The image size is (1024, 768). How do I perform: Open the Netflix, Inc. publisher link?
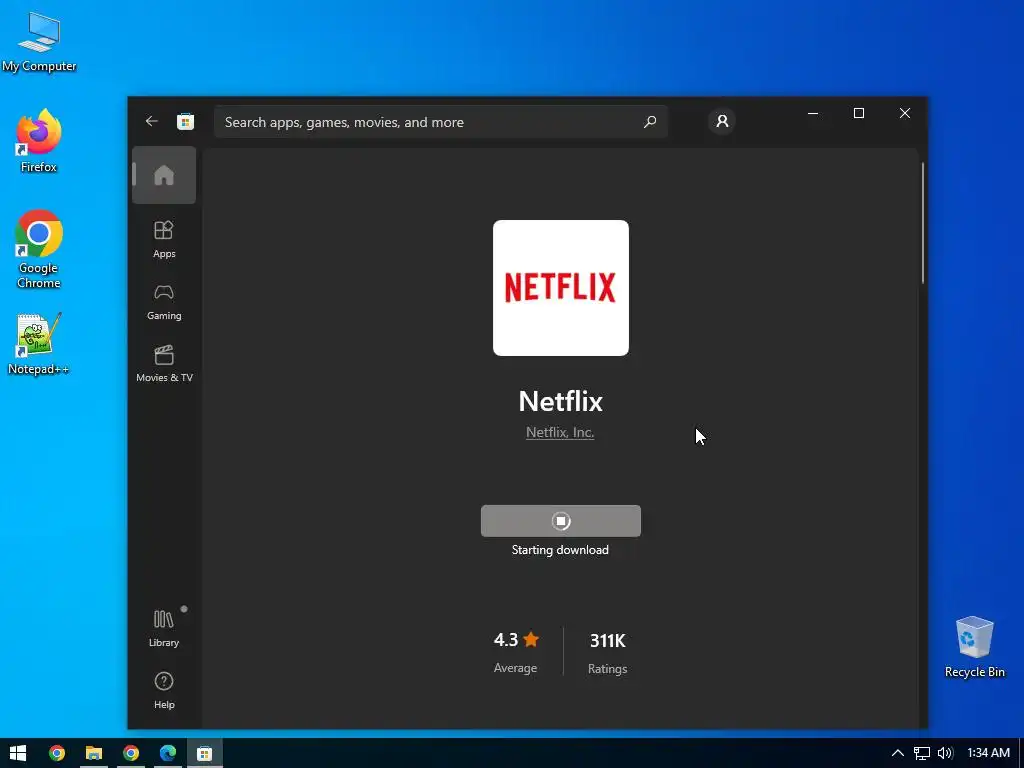pos(560,432)
